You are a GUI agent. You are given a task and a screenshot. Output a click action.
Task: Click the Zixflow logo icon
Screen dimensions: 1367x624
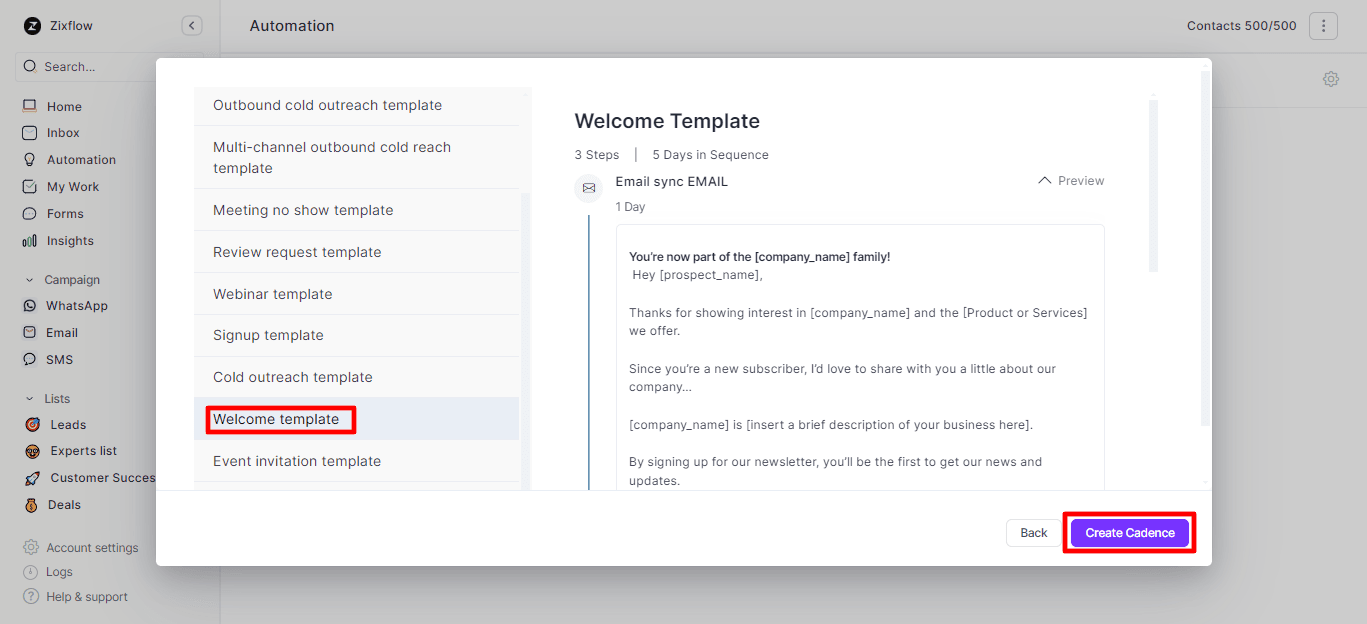point(32,26)
